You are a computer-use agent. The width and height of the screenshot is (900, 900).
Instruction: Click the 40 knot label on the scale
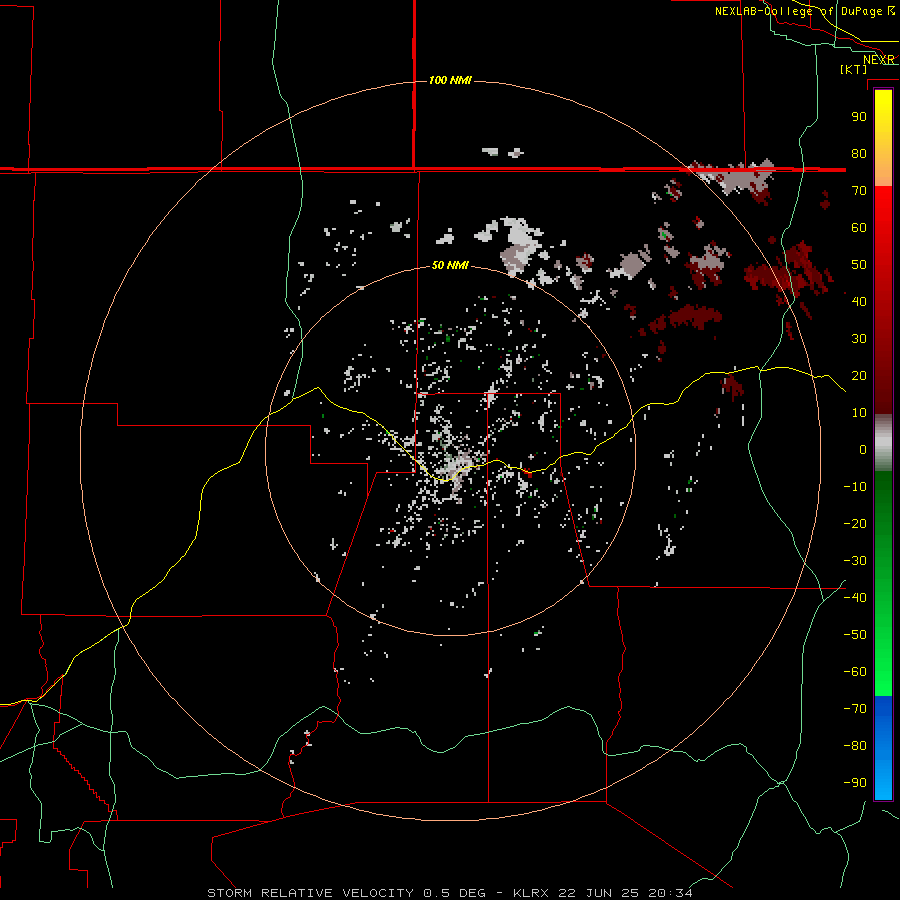coord(859,301)
